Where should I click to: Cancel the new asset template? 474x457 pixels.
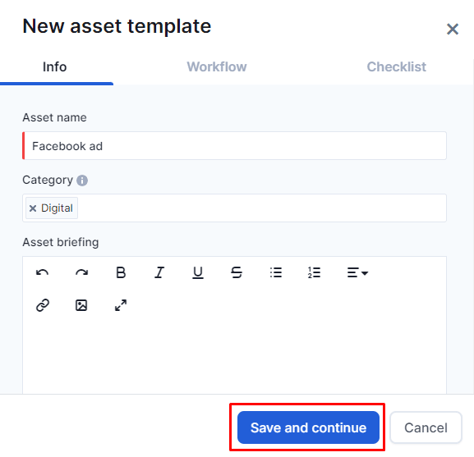tap(426, 428)
